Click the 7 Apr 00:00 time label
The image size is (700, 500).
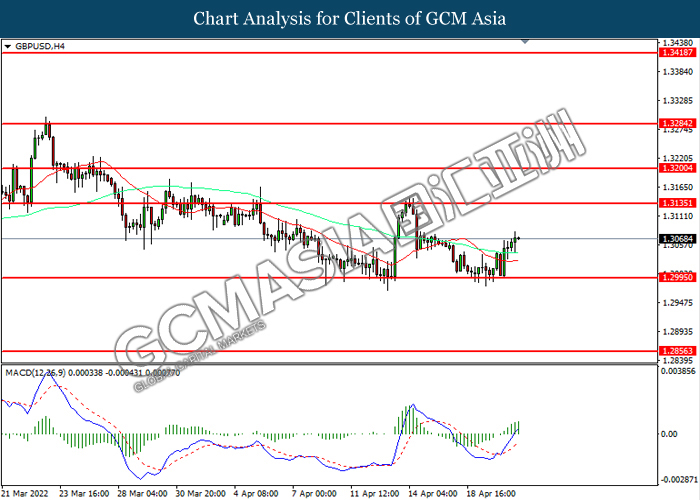pyautogui.click(x=314, y=493)
